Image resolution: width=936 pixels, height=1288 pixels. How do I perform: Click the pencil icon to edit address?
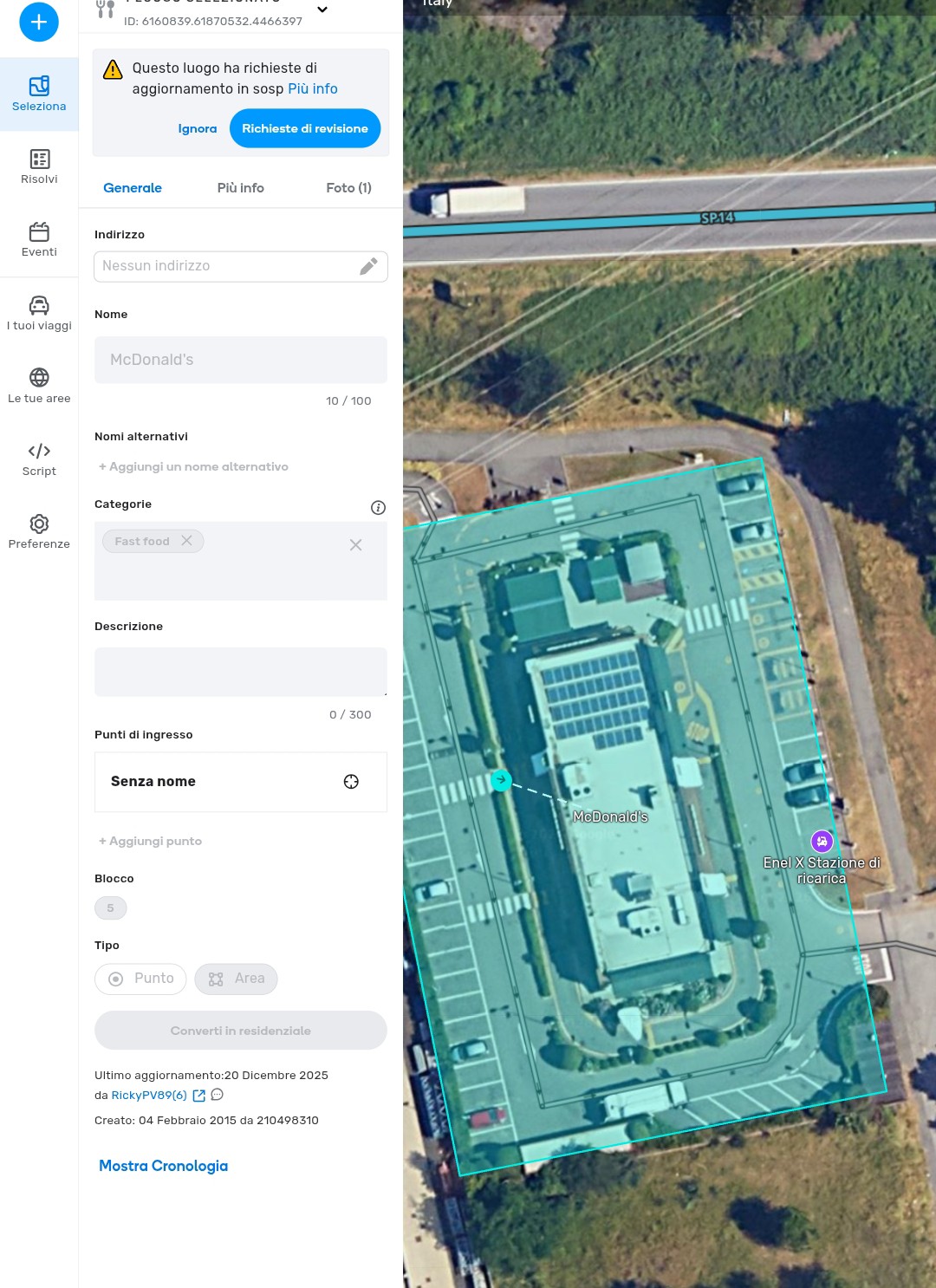coord(368,266)
